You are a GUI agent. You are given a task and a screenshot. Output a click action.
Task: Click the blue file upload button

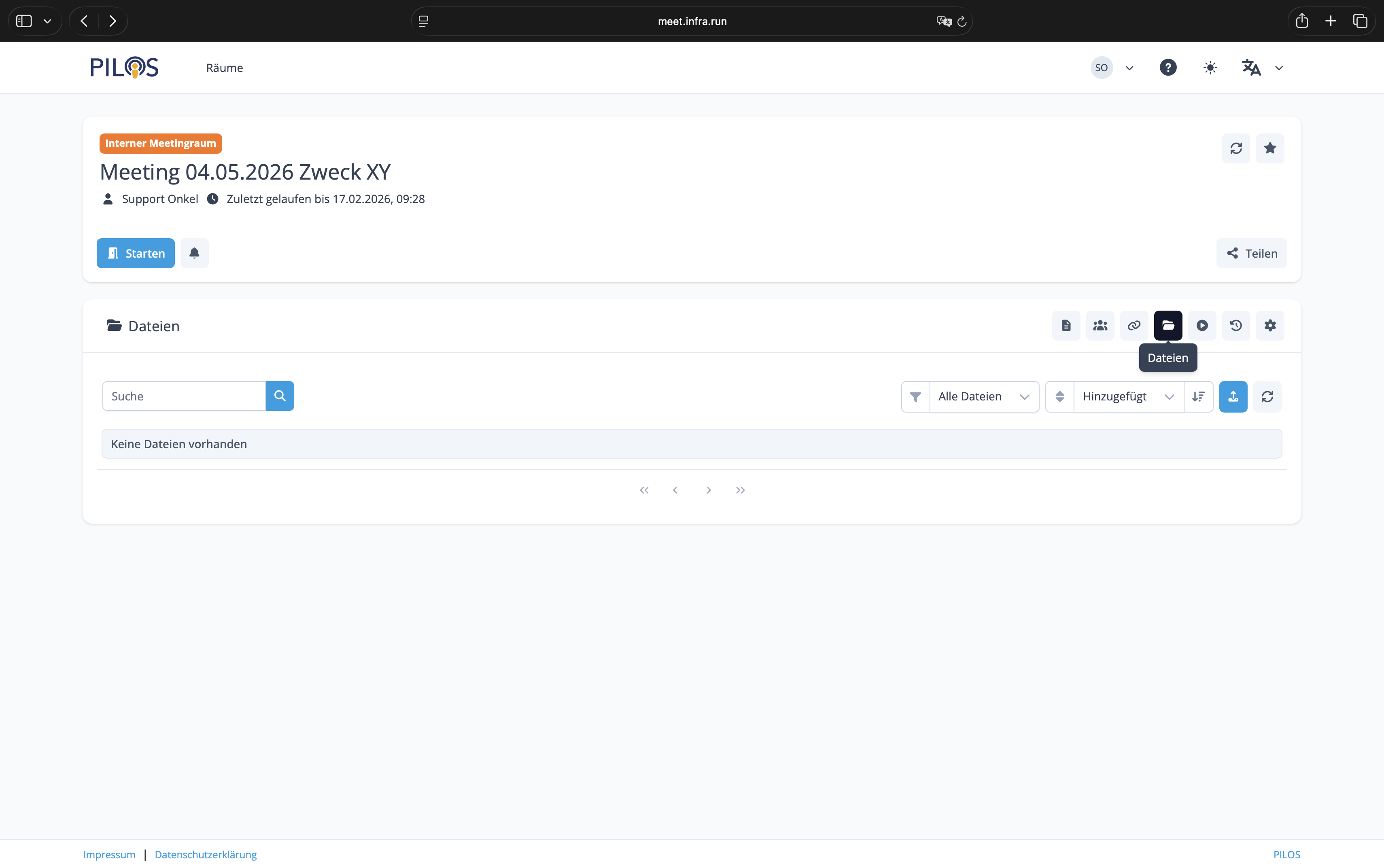pyautogui.click(x=1233, y=397)
